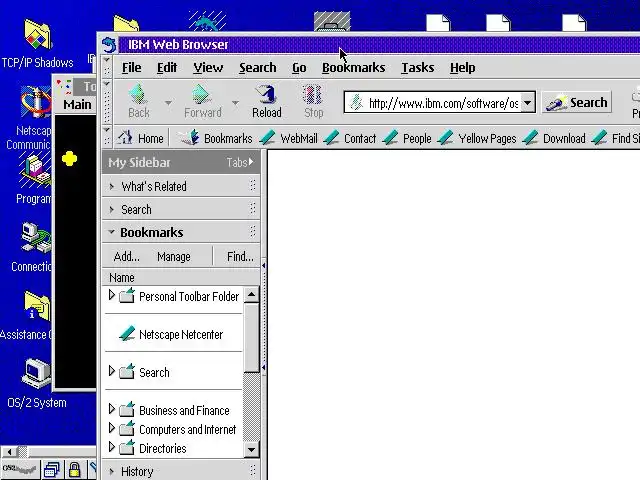Click the URL address field
The height and width of the screenshot is (480, 640).
(443, 103)
